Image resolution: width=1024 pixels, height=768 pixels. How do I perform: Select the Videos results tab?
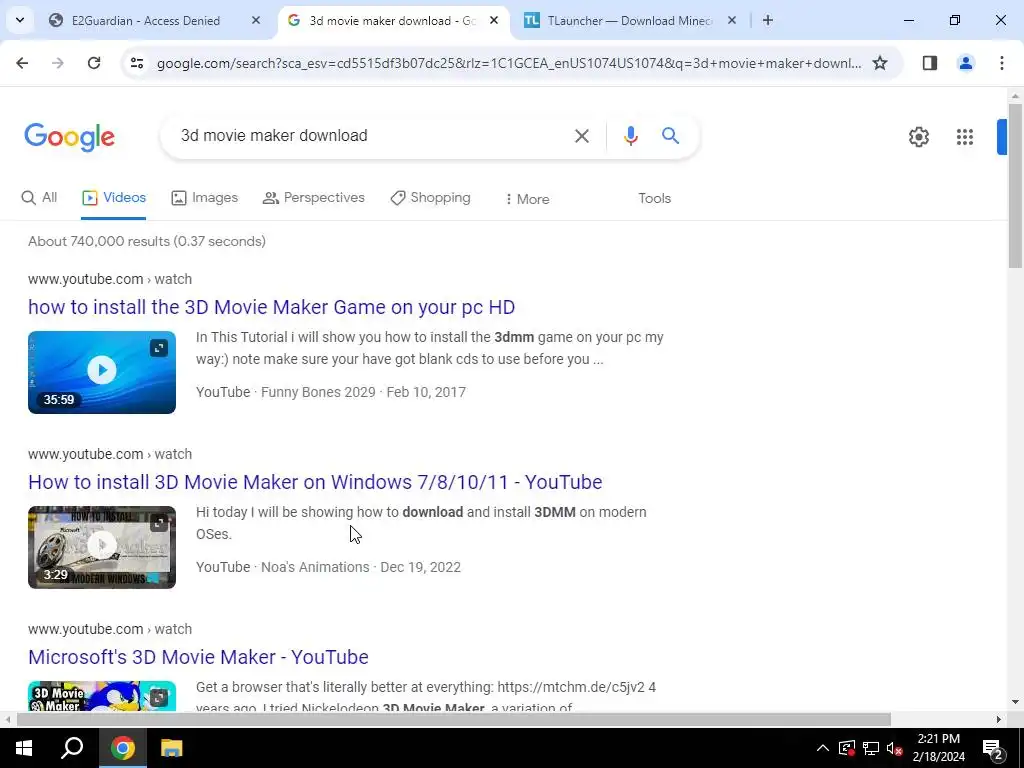(114, 198)
